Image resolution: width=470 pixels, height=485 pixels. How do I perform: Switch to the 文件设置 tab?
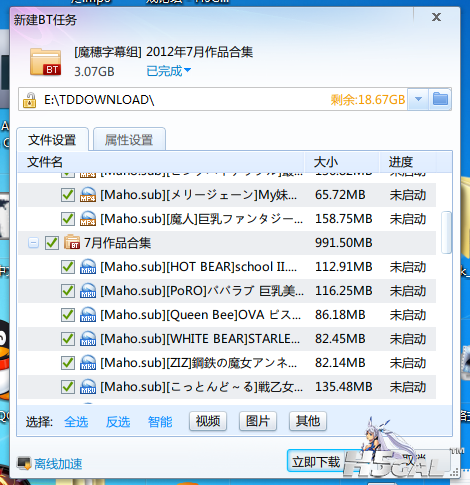52,140
